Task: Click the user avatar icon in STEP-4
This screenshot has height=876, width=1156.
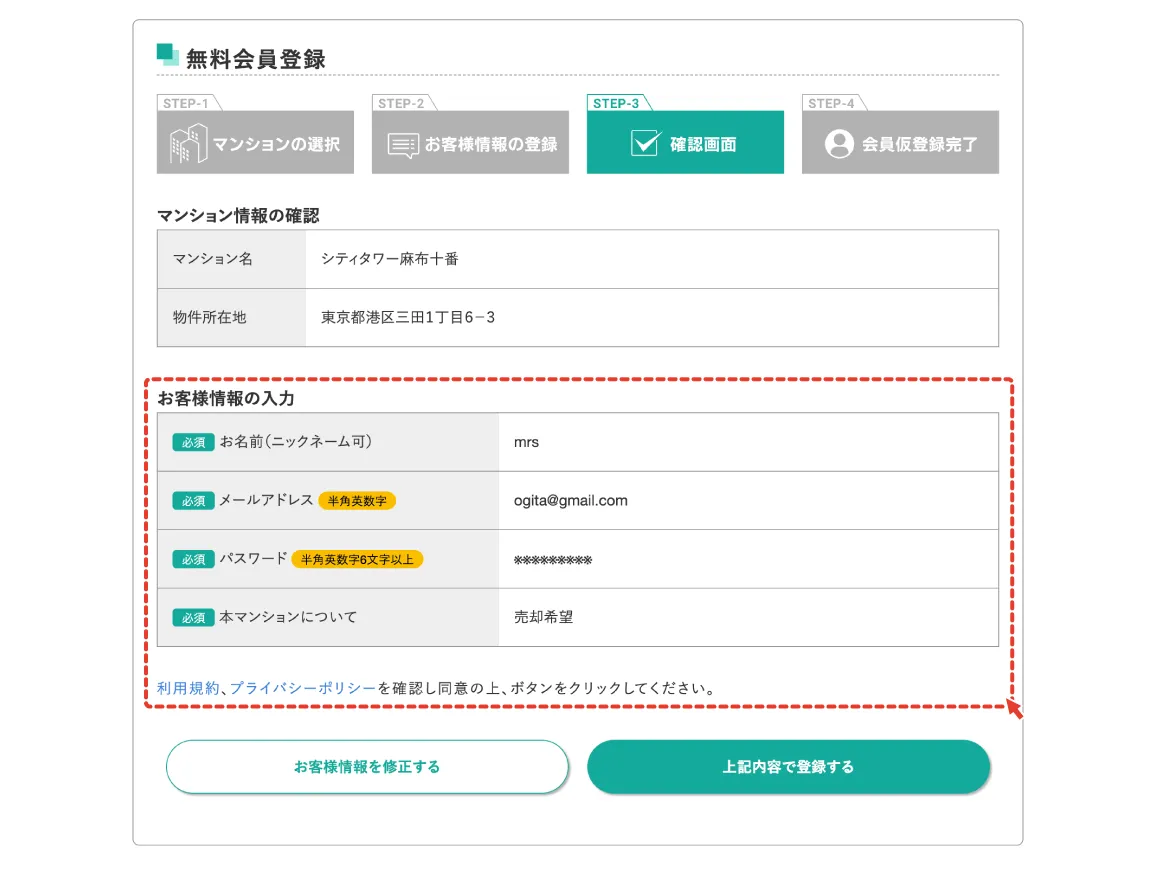Action: click(839, 144)
